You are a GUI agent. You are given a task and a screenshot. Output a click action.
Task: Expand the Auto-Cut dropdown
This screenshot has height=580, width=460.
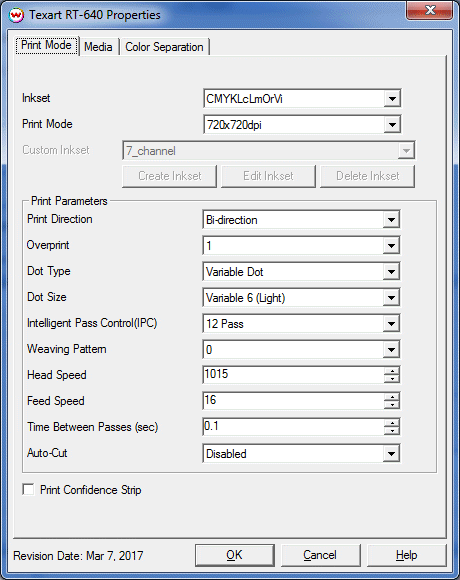pyautogui.click(x=391, y=453)
